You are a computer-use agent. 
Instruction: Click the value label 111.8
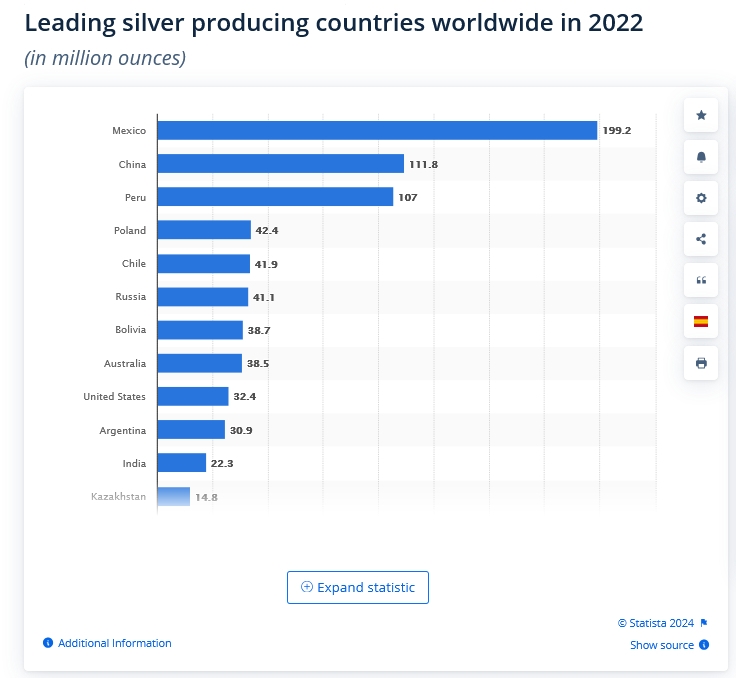coord(423,164)
